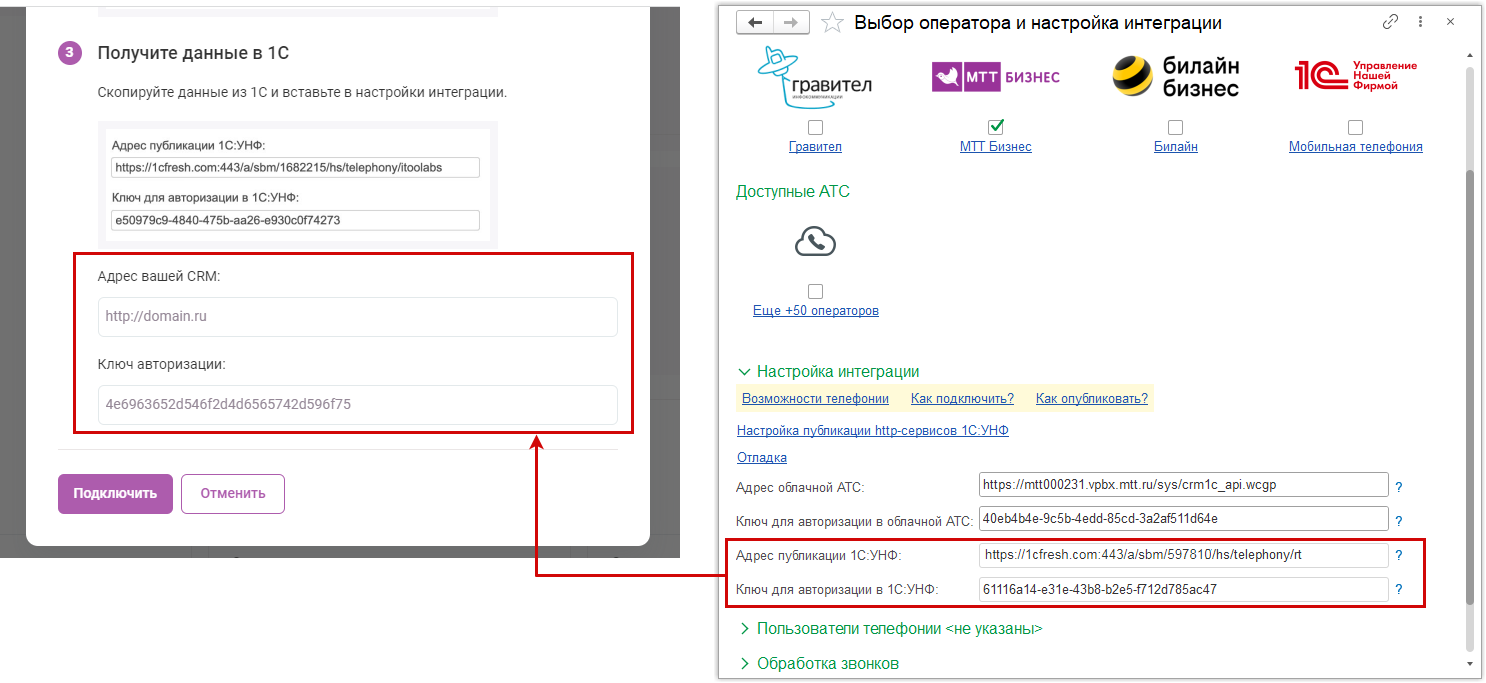Open the Как опубликовать? link
This screenshot has width=1486, height=683.
1091,399
